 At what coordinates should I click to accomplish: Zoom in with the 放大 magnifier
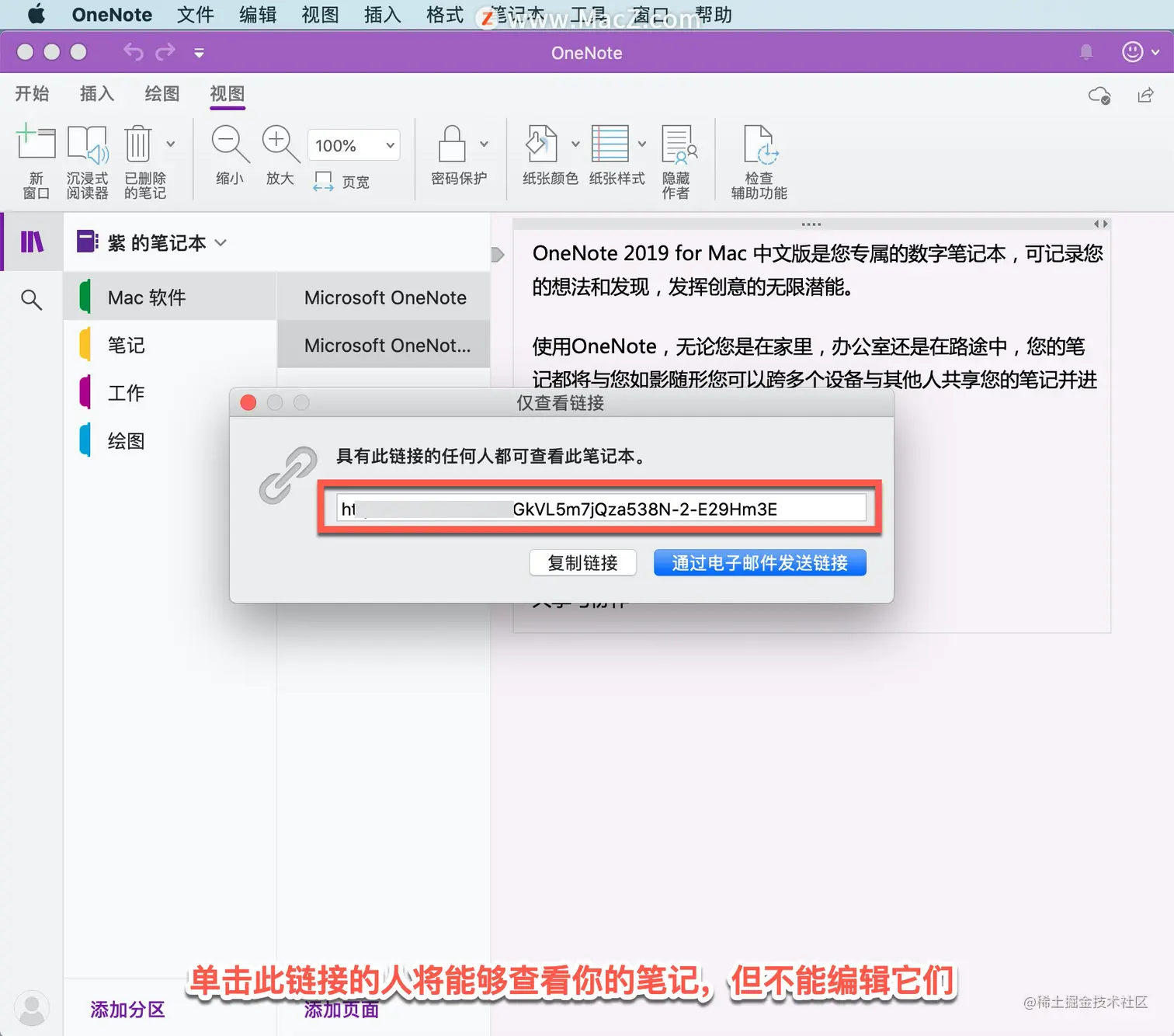pos(280,155)
